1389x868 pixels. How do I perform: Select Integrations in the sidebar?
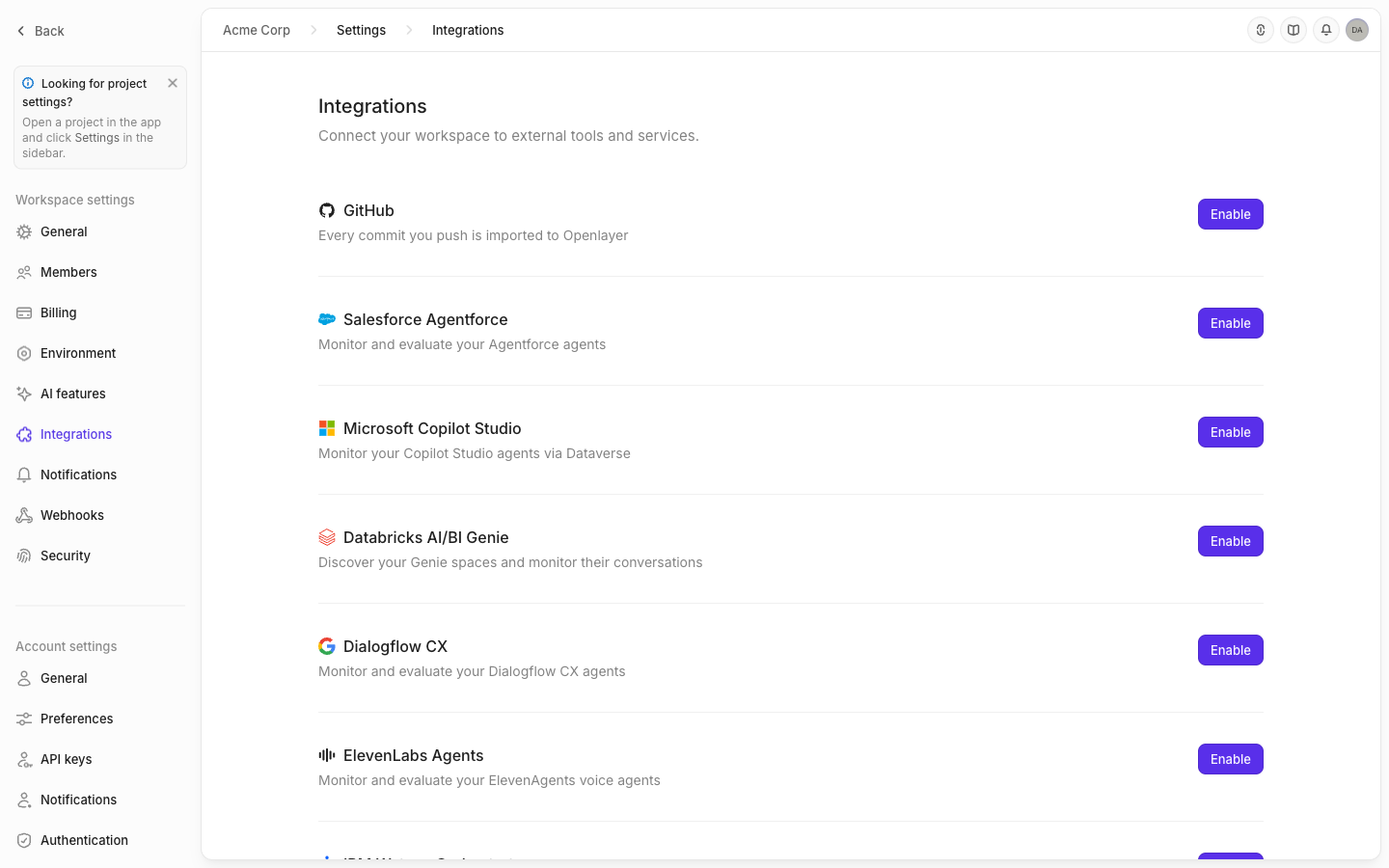click(100, 434)
